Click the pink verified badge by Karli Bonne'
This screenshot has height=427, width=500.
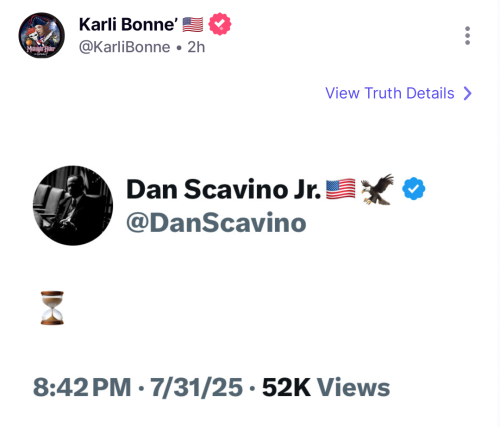pos(220,24)
